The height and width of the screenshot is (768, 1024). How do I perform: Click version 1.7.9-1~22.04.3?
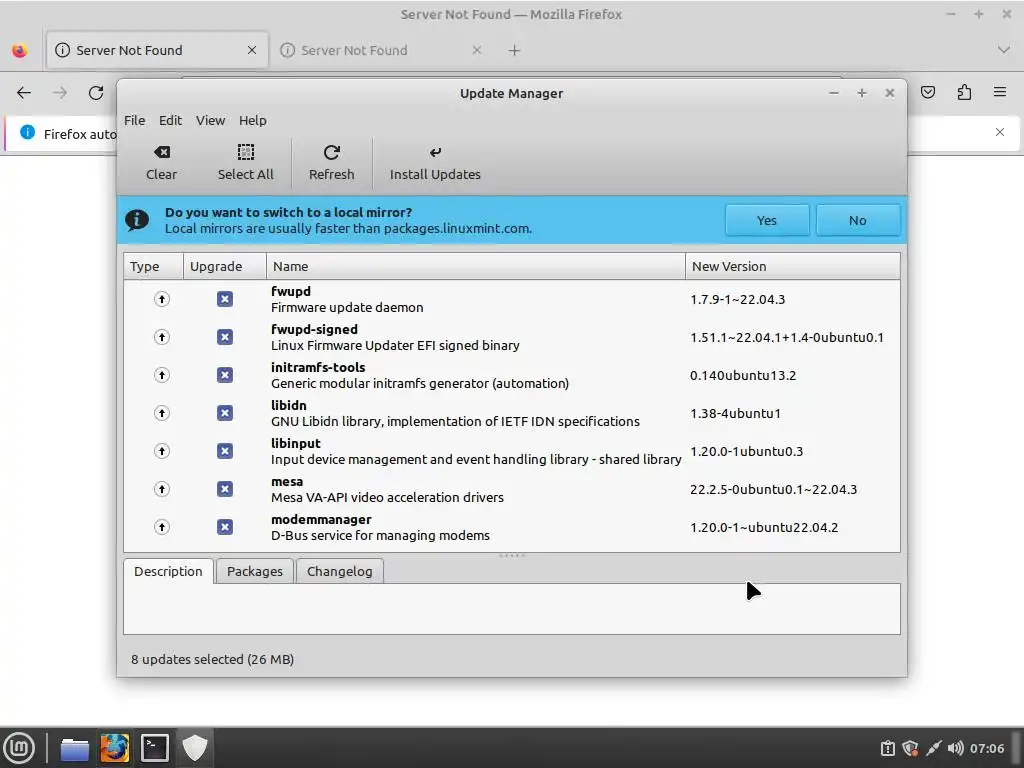pyautogui.click(x=737, y=299)
